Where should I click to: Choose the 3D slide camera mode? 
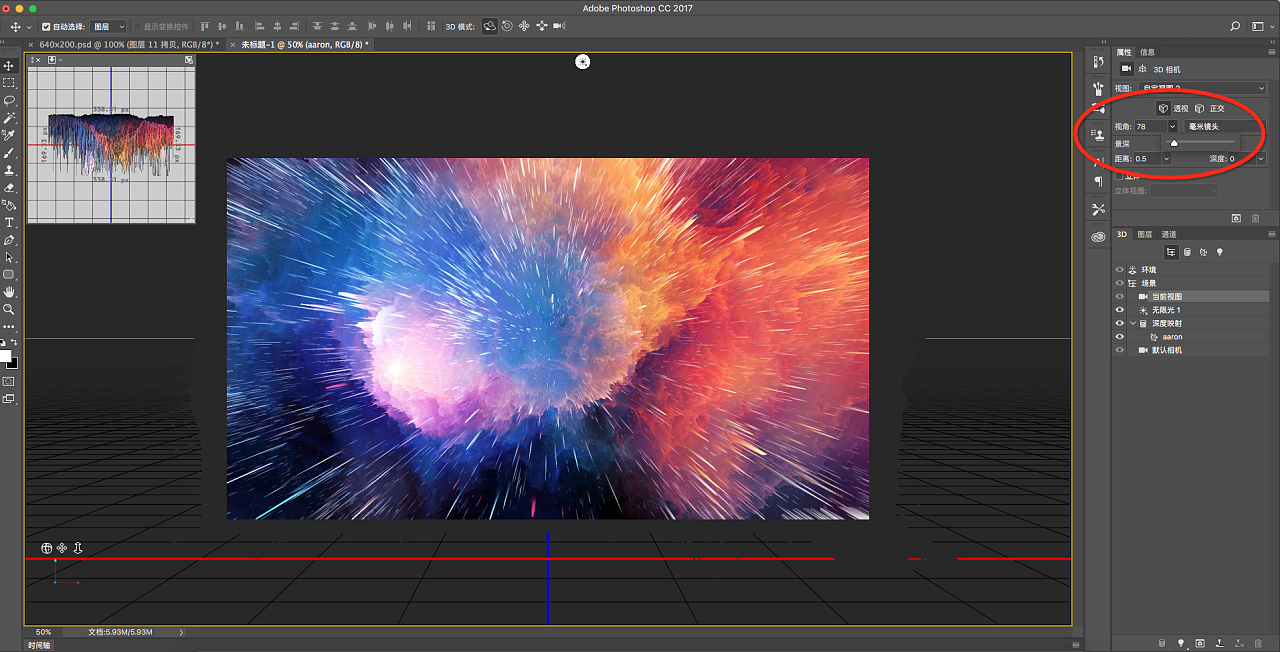[x=542, y=26]
